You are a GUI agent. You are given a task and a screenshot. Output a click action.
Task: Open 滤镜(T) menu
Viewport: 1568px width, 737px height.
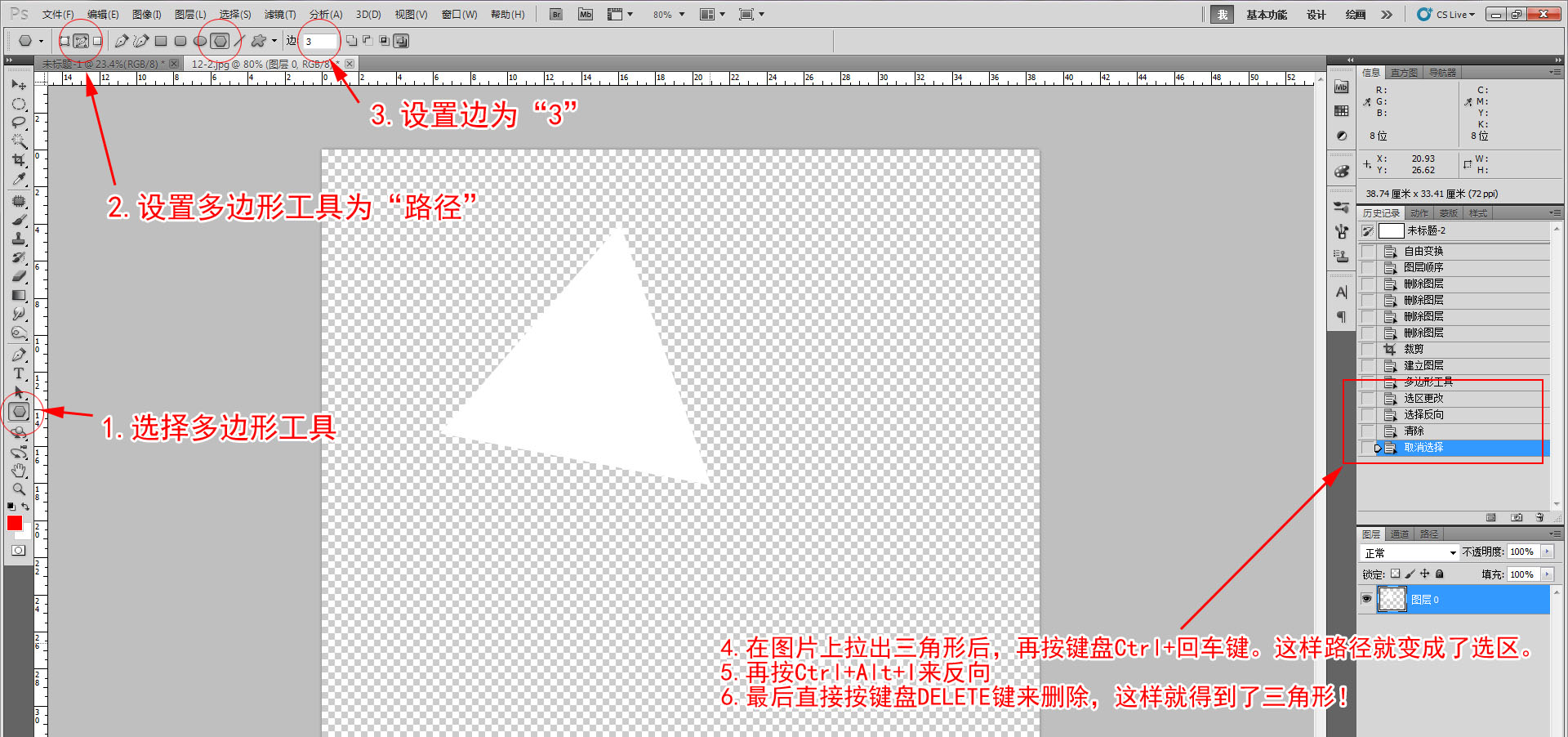(x=280, y=15)
